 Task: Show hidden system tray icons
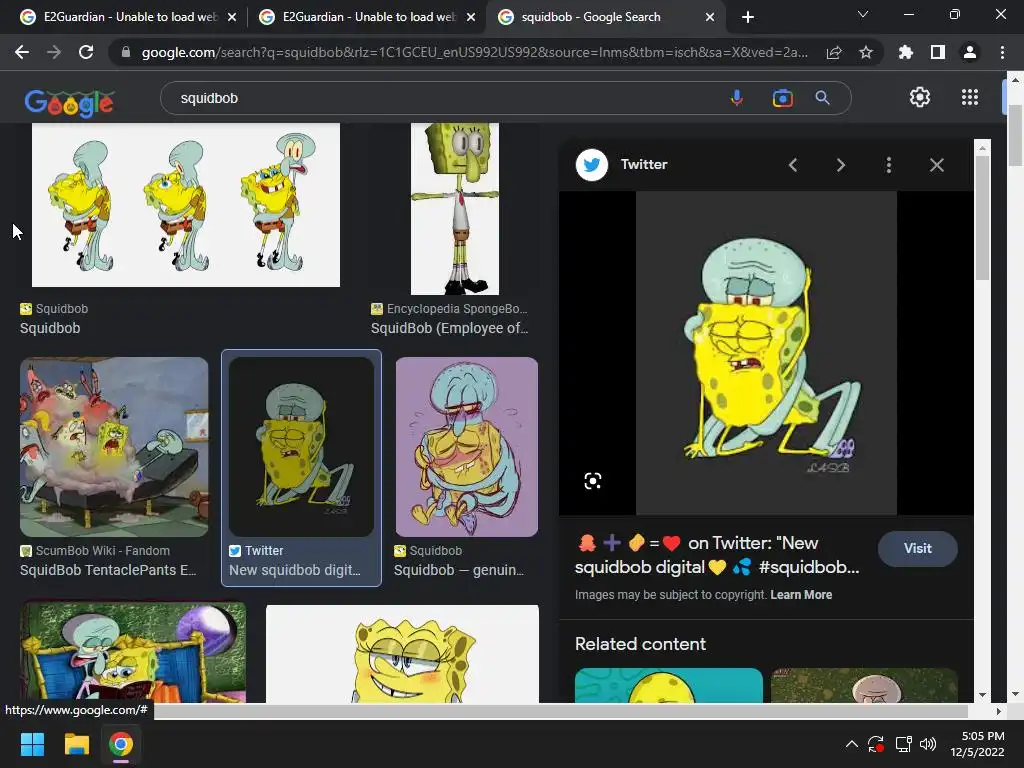click(852, 744)
